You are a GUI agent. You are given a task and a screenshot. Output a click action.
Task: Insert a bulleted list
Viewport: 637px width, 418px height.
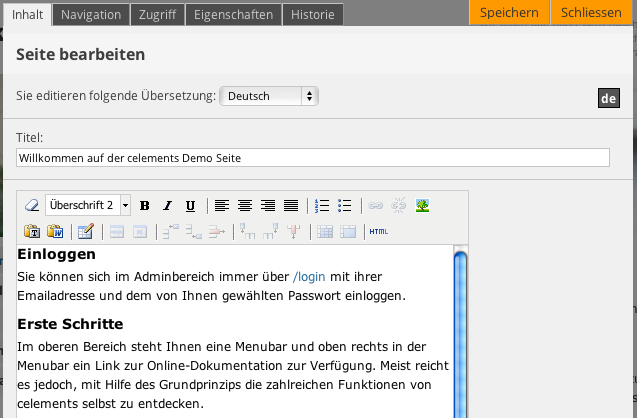(x=345, y=206)
